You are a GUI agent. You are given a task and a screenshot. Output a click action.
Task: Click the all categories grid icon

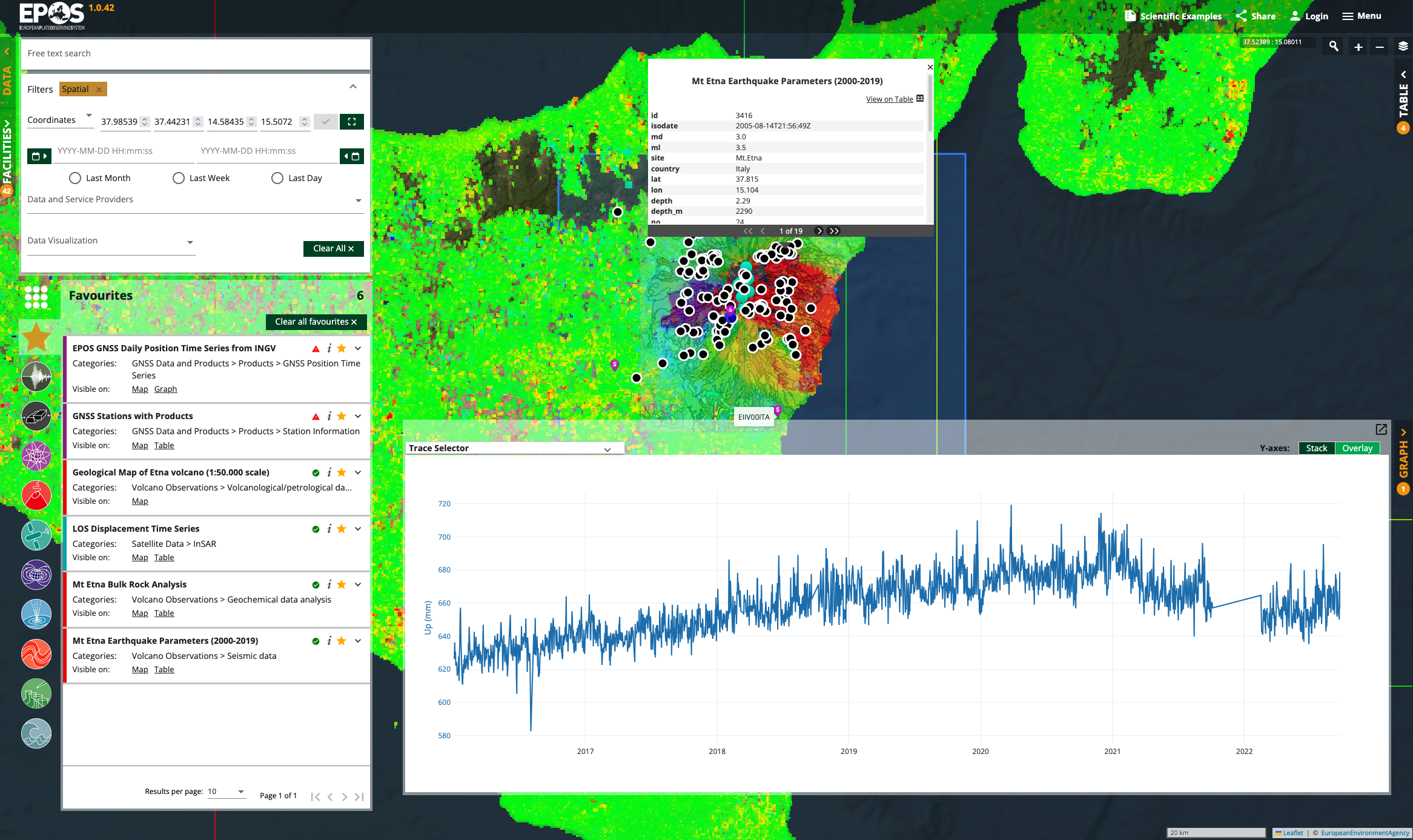point(36,297)
